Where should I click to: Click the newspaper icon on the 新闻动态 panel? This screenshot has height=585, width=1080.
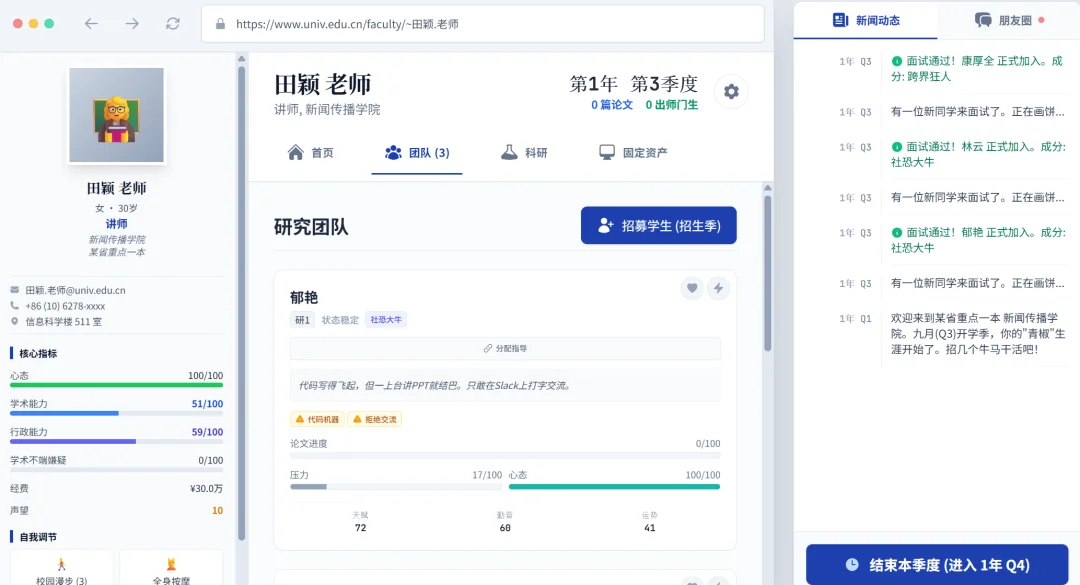tap(841, 19)
